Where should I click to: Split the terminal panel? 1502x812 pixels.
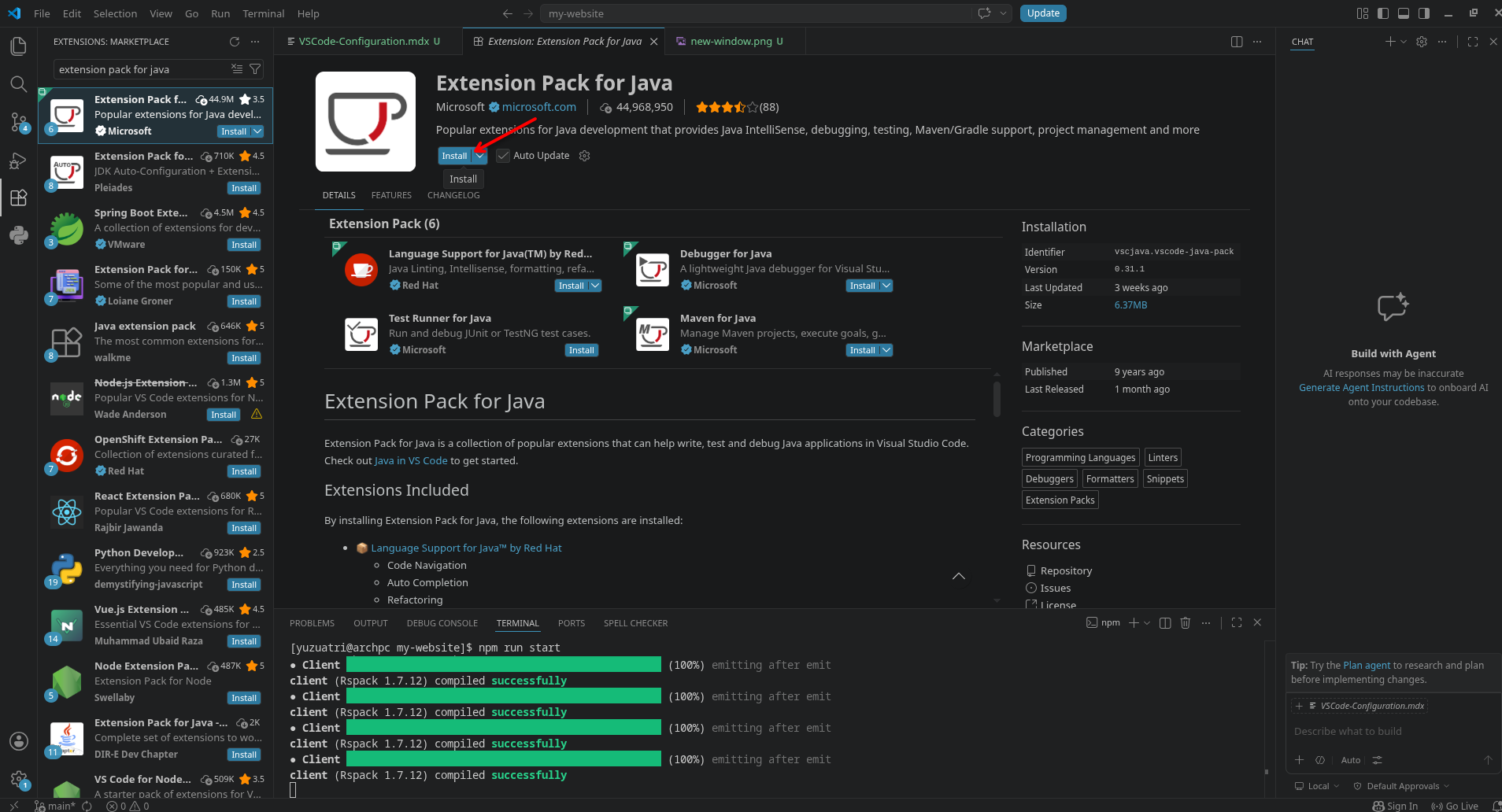[1165, 622]
